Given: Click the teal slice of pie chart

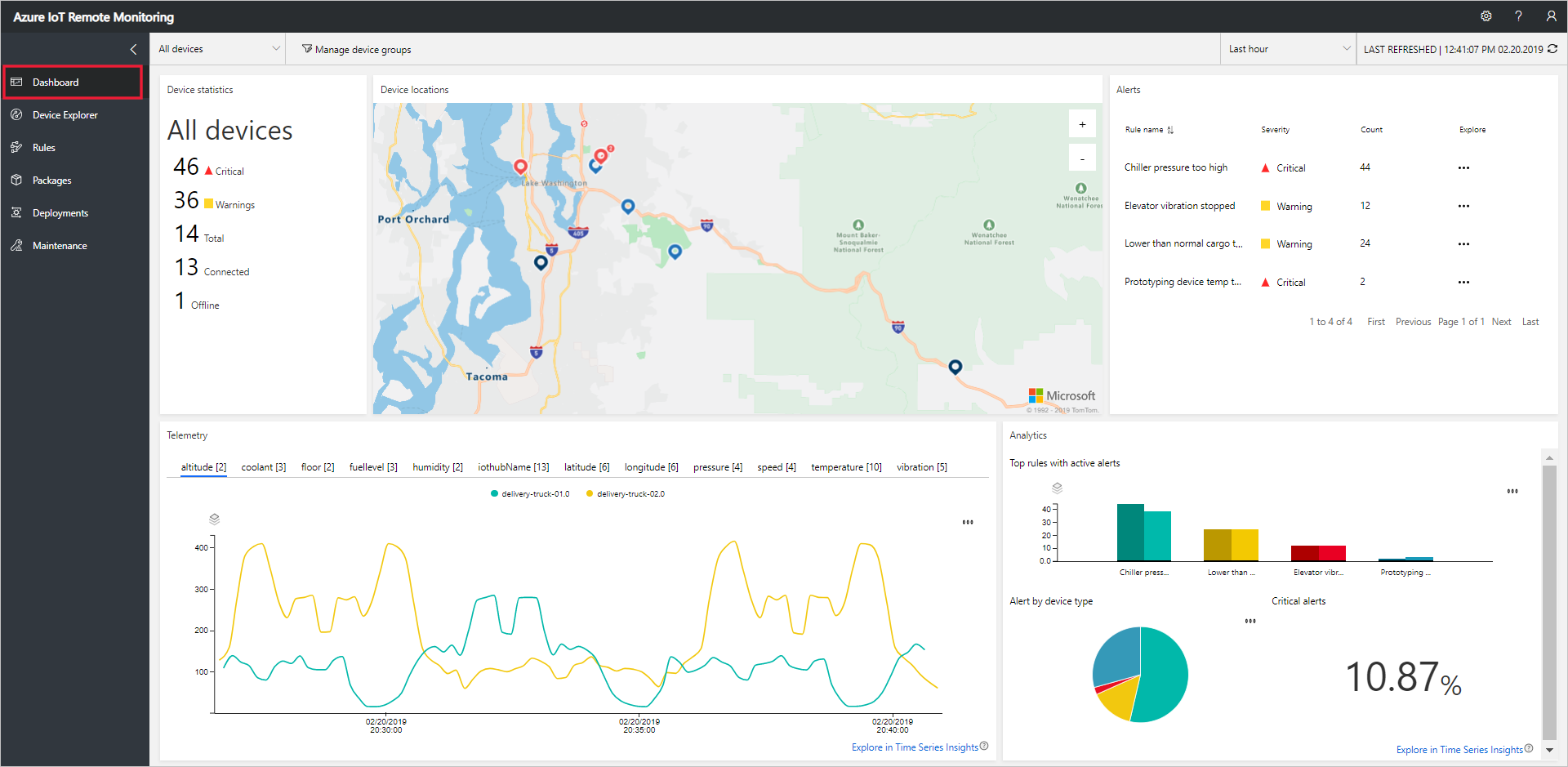Looking at the screenshot, I should [1164, 675].
